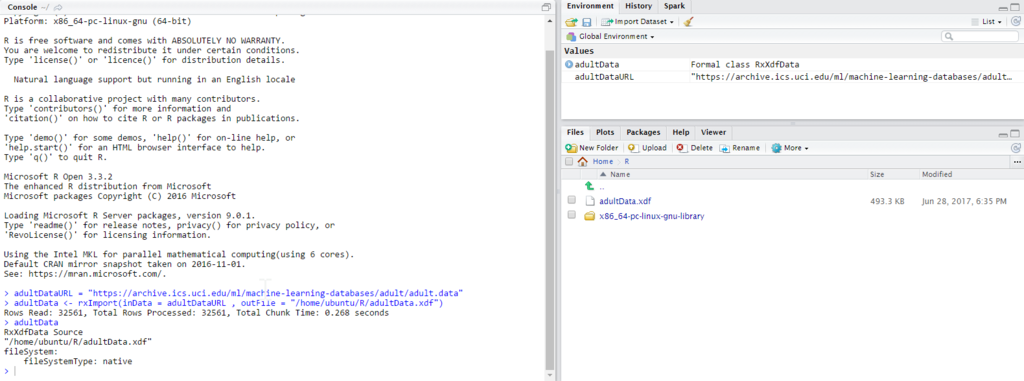Toggle the select-all files checkbox
This screenshot has height=381, width=1024.
[569, 161]
